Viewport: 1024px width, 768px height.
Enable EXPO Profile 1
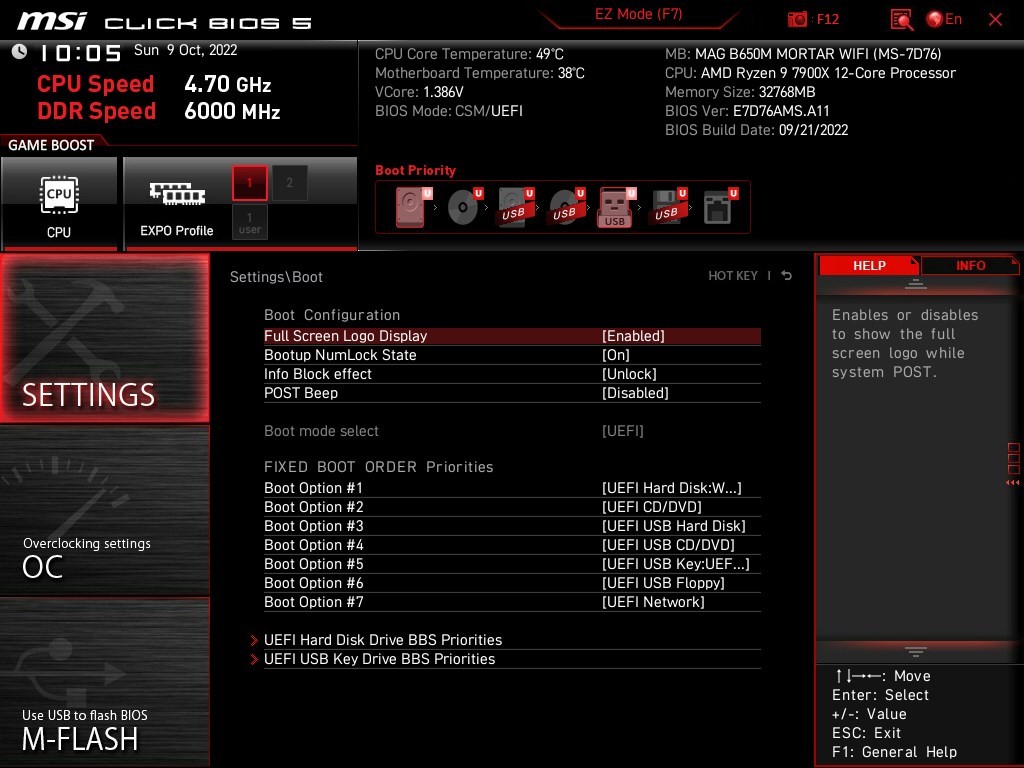coord(250,183)
